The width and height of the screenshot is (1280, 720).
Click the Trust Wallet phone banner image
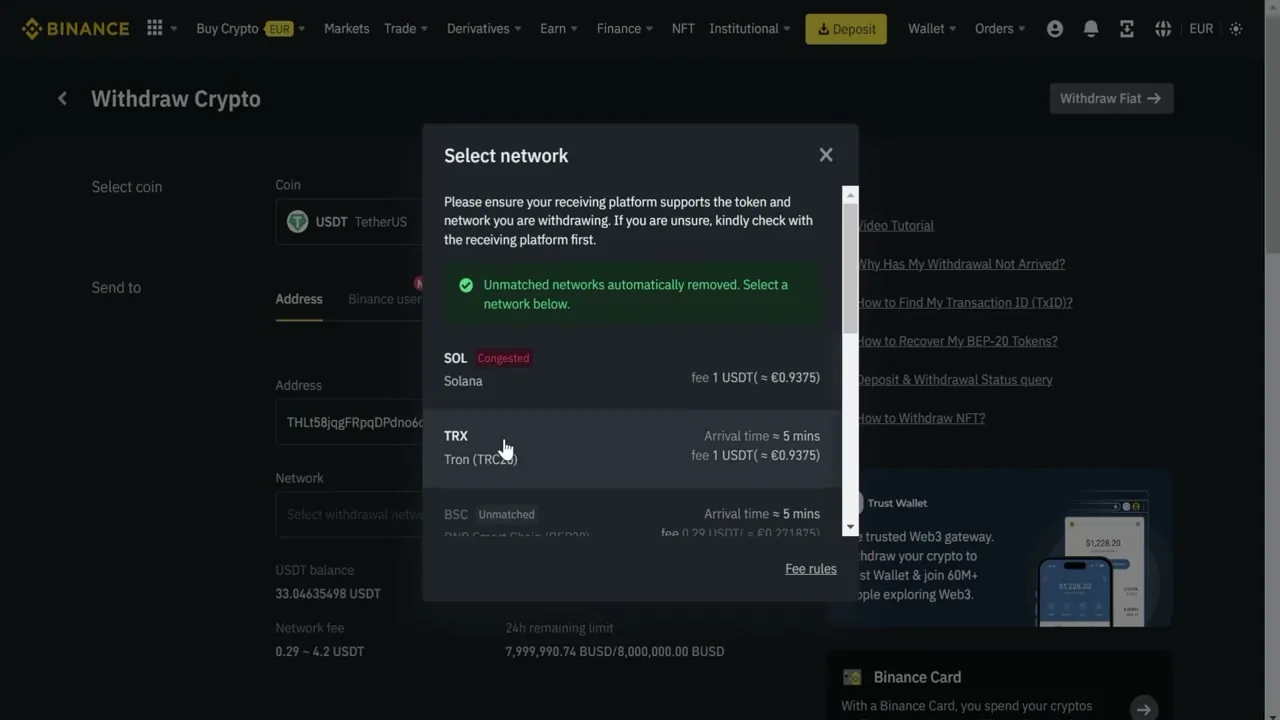coord(1091,560)
